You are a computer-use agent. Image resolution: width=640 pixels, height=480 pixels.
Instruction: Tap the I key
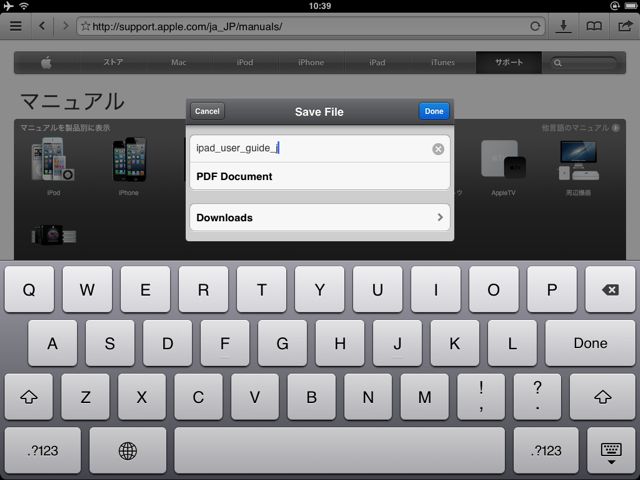(436, 290)
